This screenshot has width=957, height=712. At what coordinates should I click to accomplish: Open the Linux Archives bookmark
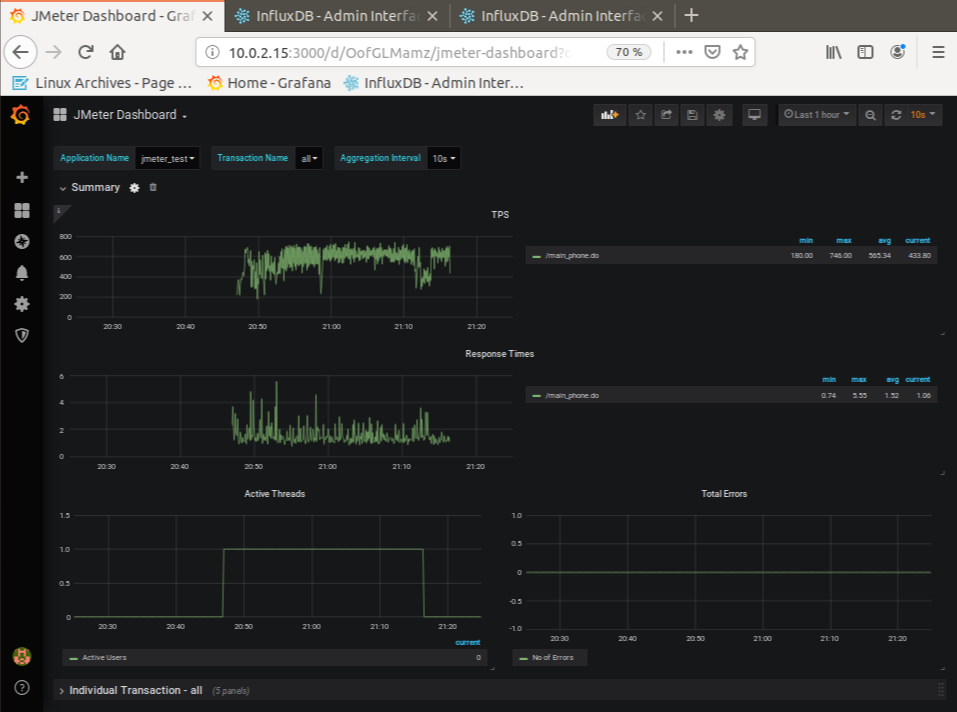(103, 83)
